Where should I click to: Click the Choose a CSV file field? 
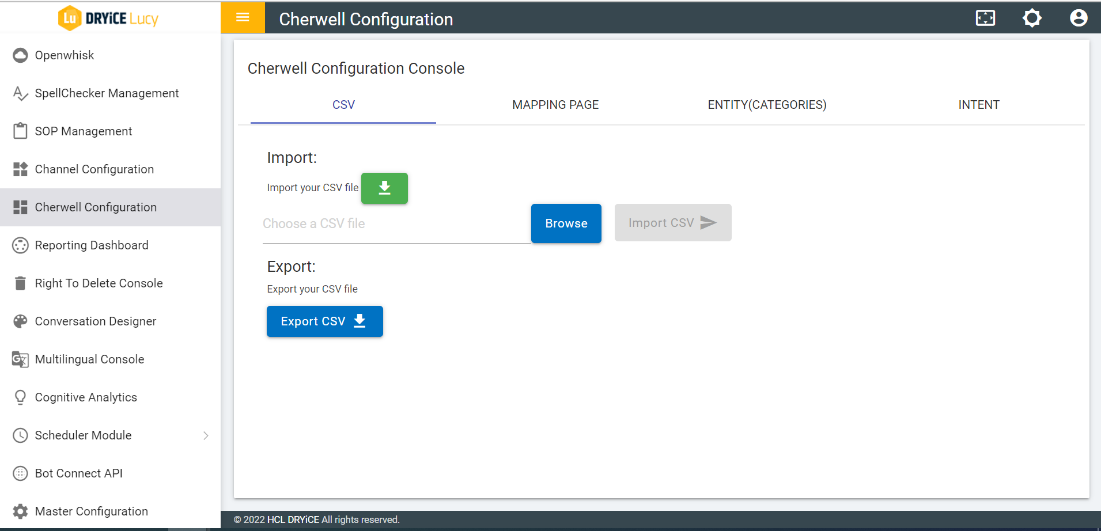397,224
